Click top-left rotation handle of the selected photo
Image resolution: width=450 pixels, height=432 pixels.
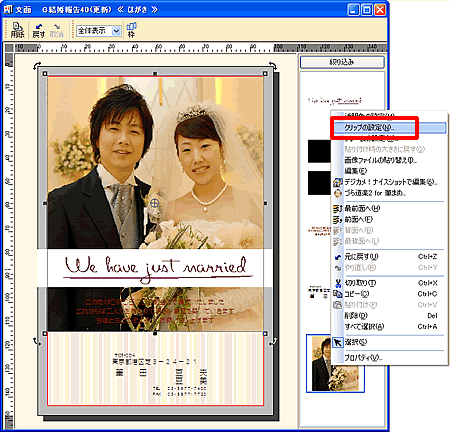(37, 66)
